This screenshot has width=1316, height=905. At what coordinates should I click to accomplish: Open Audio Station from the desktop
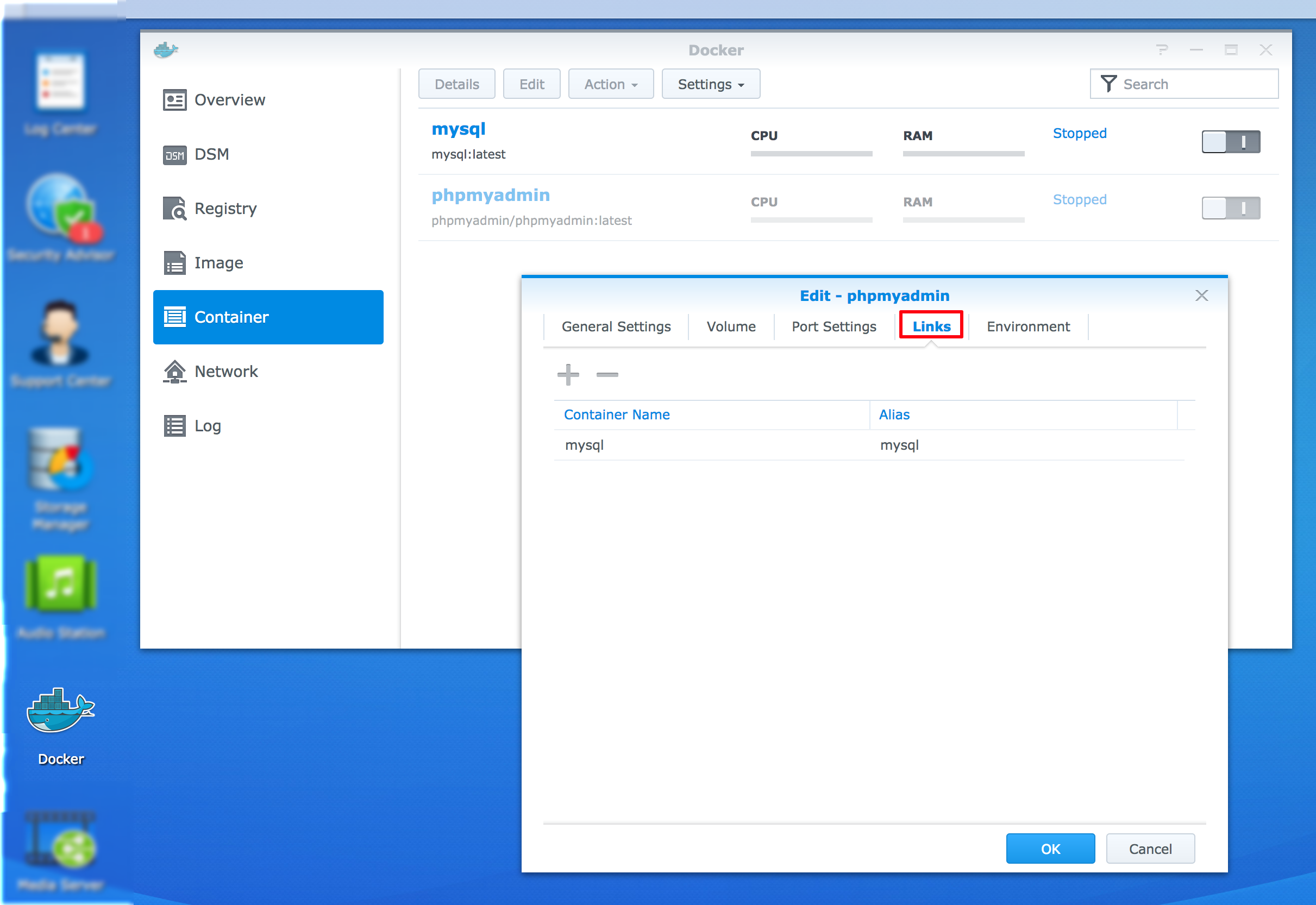click(61, 597)
